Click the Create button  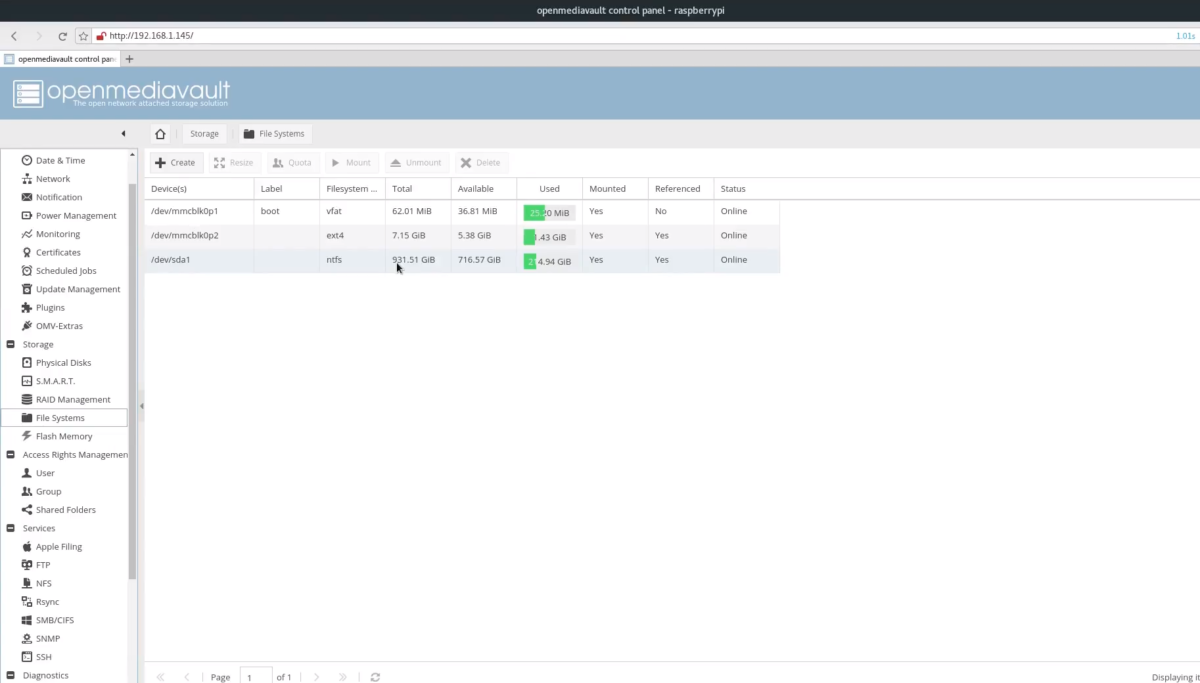(176, 162)
